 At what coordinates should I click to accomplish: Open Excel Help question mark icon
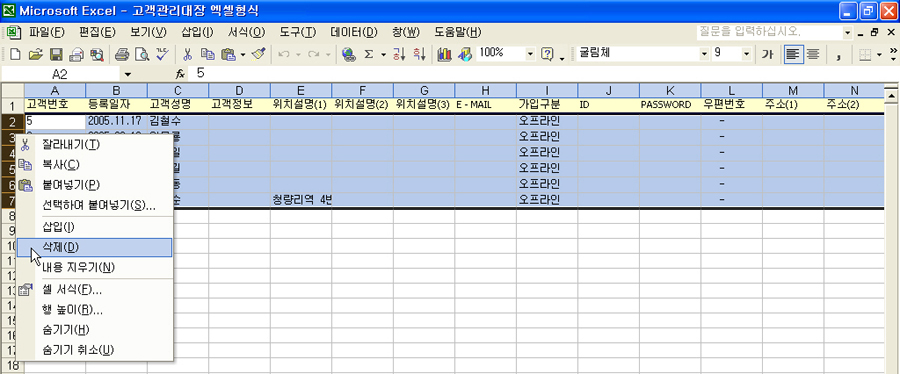pyautogui.click(x=548, y=54)
